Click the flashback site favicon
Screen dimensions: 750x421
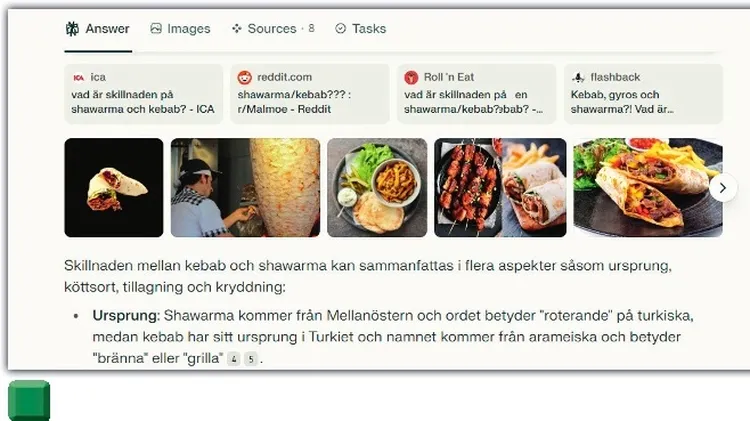coord(578,77)
